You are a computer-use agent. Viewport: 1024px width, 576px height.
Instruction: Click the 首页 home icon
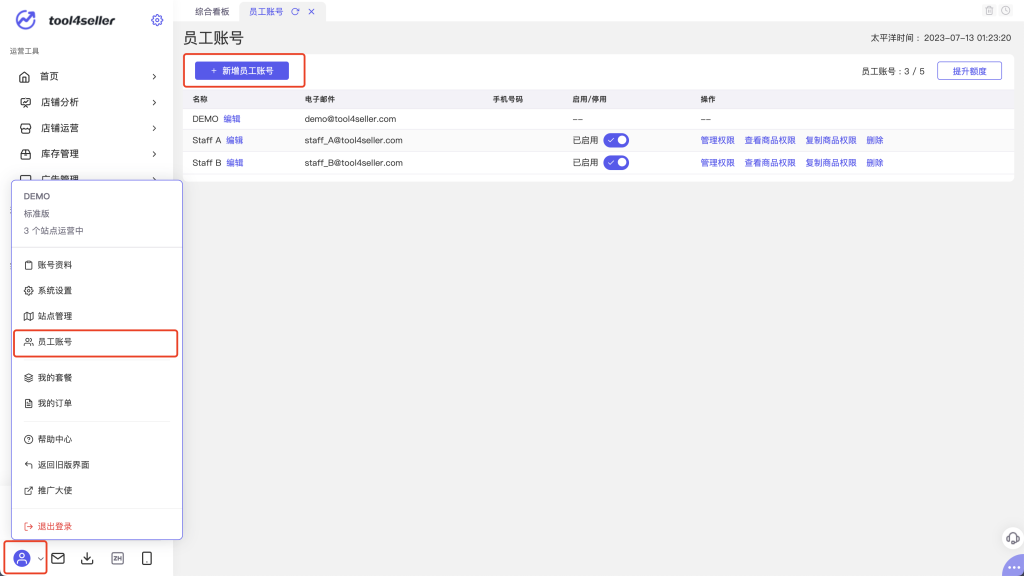(x=24, y=77)
